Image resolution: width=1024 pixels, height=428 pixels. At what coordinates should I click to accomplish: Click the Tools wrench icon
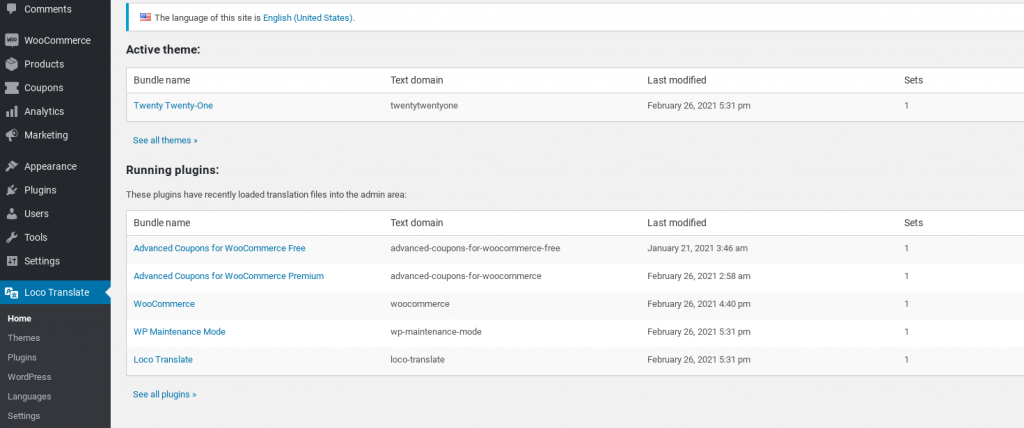tap(11, 237)
